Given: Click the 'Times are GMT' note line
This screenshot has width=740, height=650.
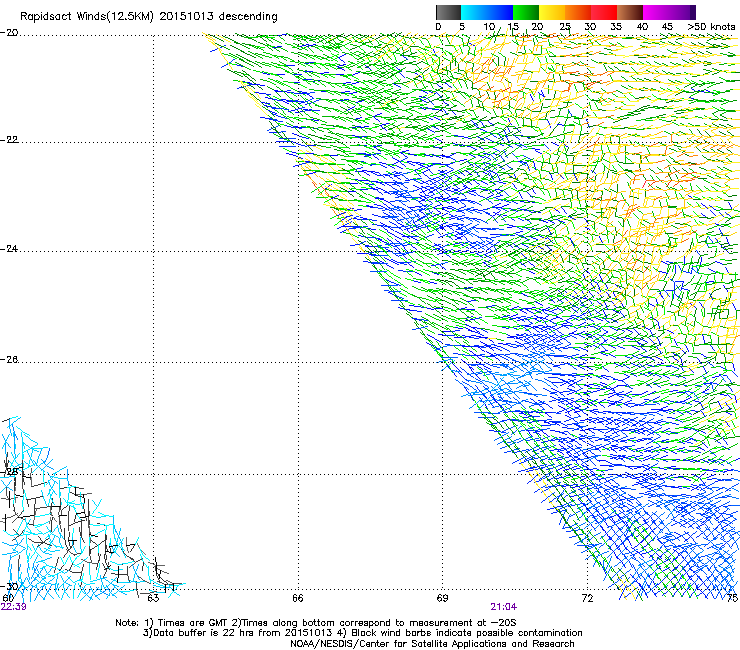Looking at the screenshot, I should pos(316,623).
